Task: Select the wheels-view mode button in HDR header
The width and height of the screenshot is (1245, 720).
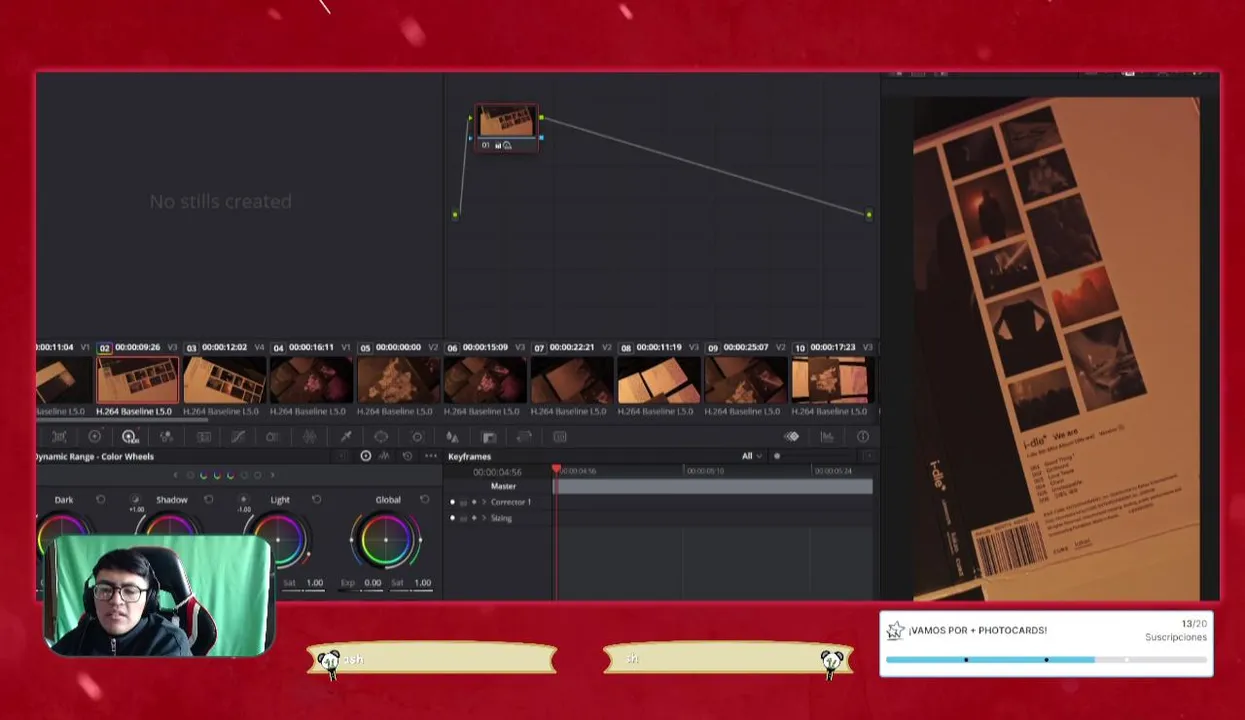Action: (x=366, y=456)
